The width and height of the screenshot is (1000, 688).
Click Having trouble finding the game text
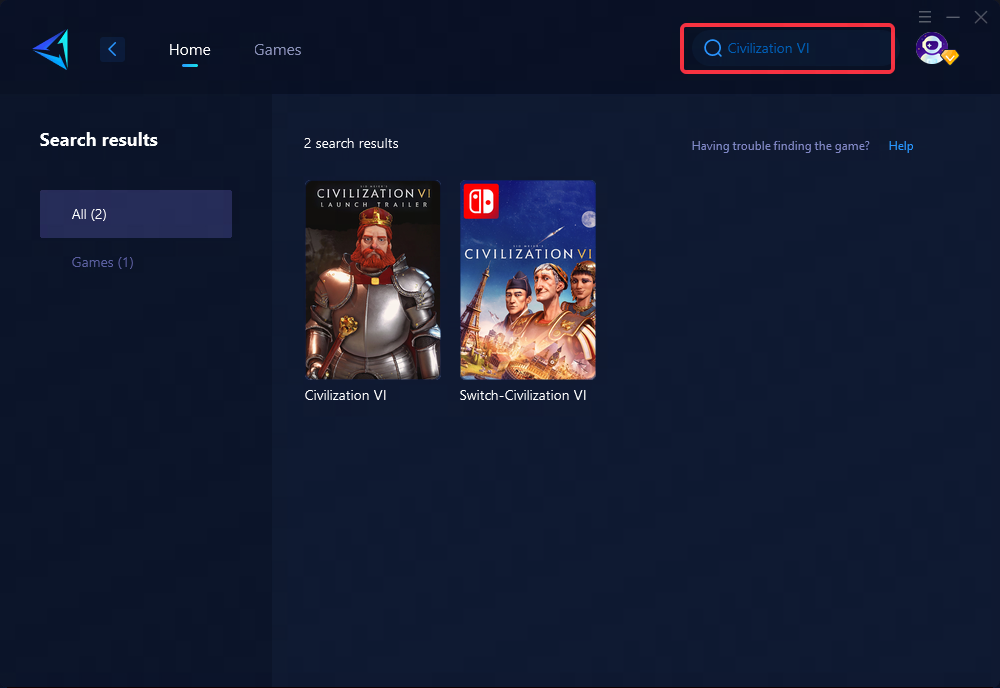[x=781, y=146]
